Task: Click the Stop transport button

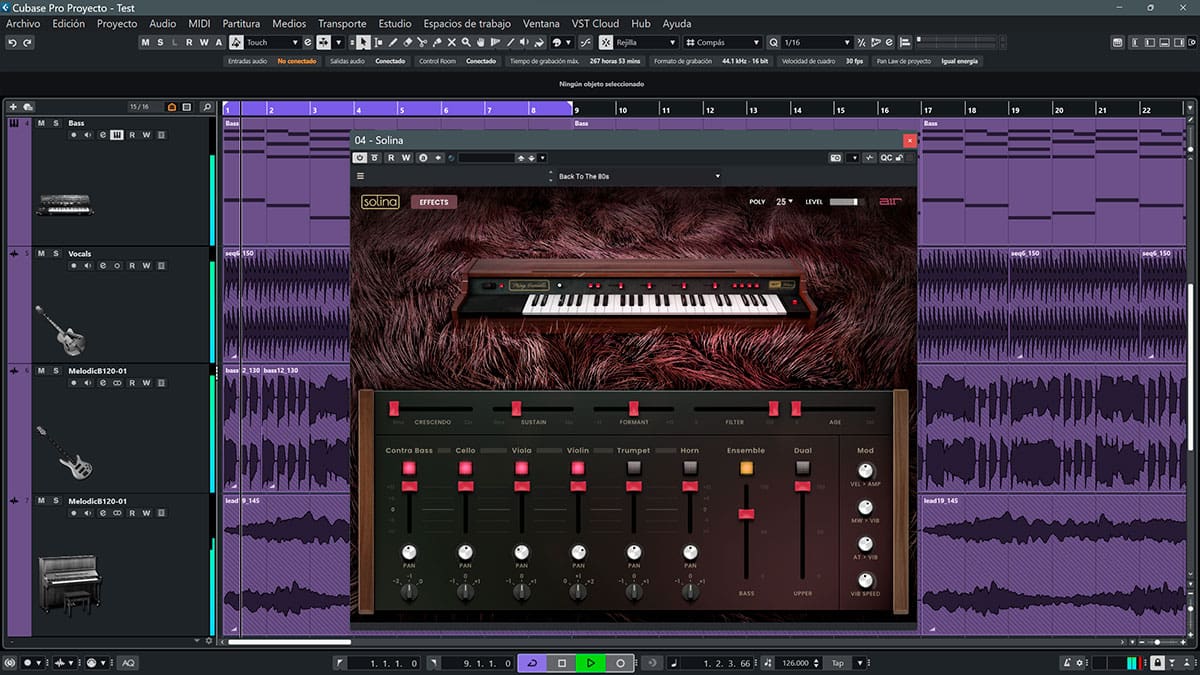Action: [562, 663]
